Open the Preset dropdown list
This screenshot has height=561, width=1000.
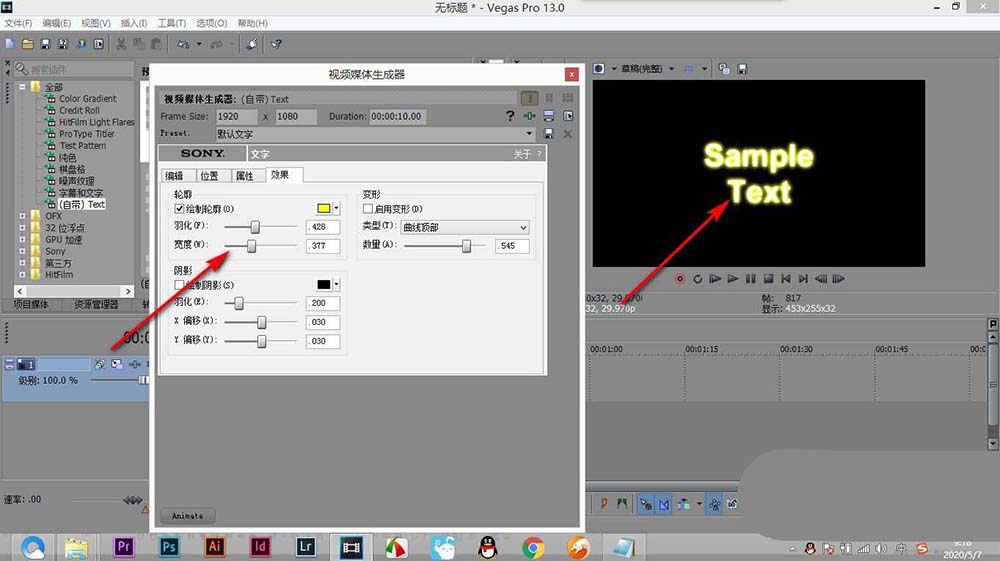pyautogui.click(x=529, y=134)
